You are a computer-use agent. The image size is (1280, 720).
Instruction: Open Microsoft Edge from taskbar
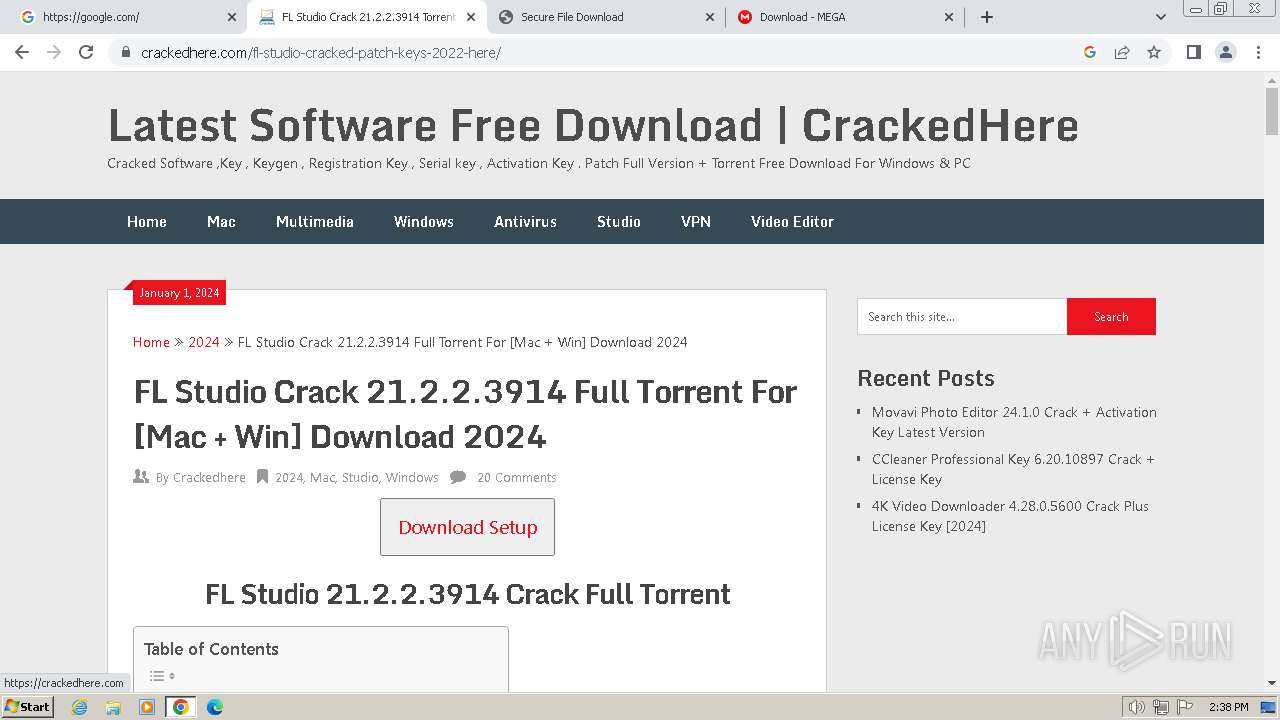coord(215,707)
